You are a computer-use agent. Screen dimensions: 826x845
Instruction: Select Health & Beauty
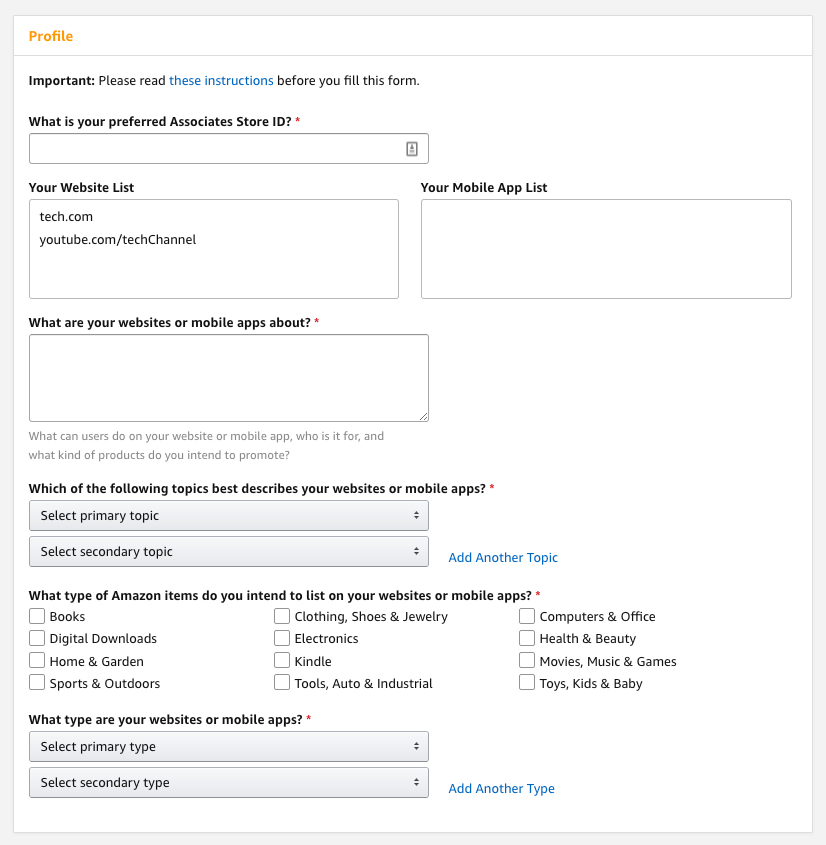click(x=527, y=638)
